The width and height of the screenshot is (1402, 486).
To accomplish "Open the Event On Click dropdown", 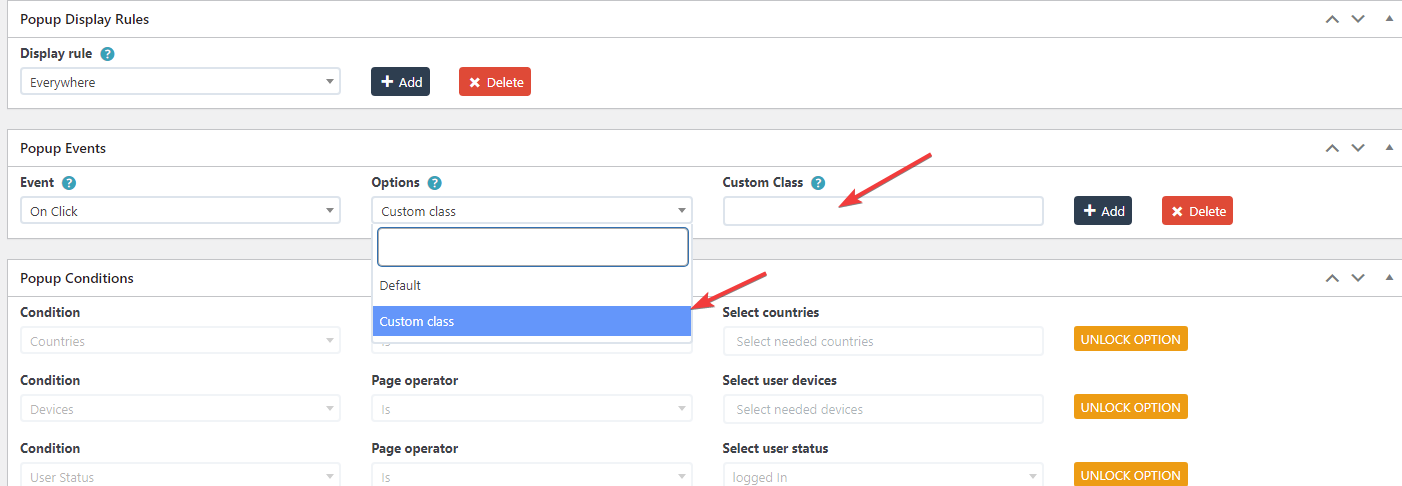I will pyautogui.click(x=180, y=211).
